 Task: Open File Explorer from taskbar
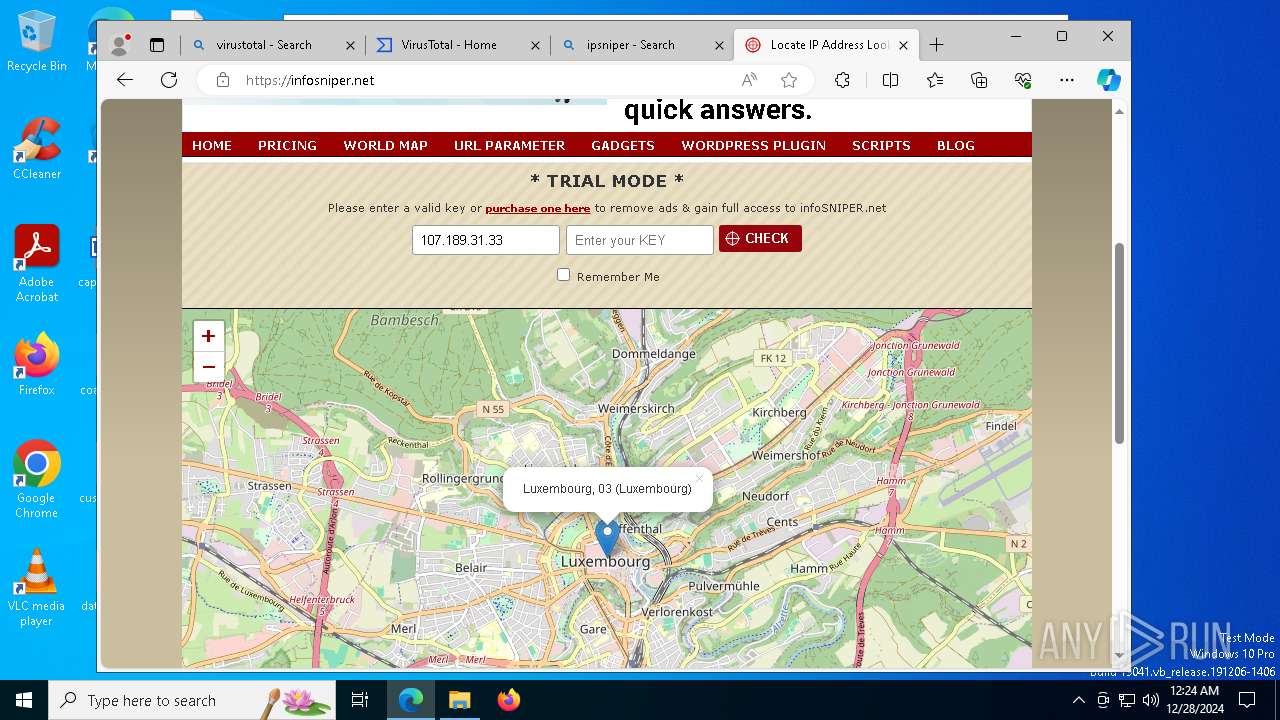pyautogui.click(x=459, y=700)
